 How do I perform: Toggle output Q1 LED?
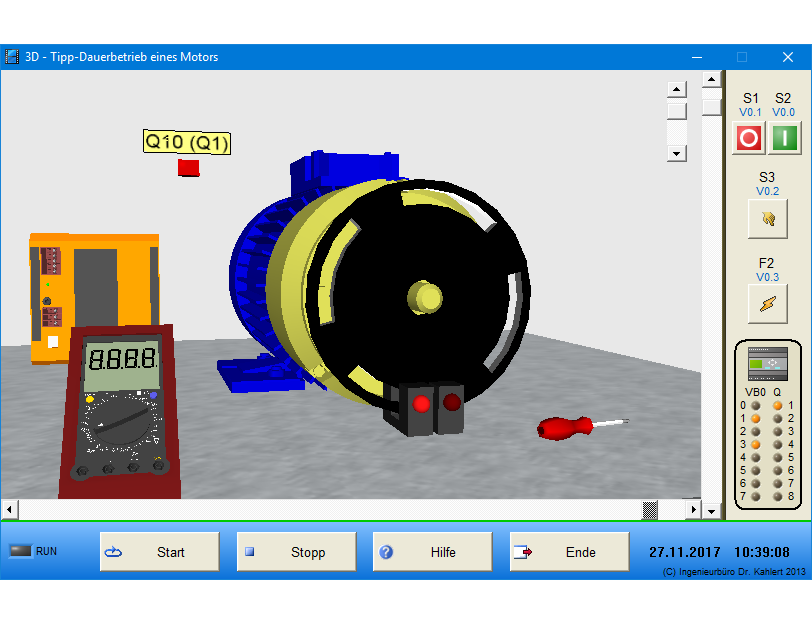[777, 405]
